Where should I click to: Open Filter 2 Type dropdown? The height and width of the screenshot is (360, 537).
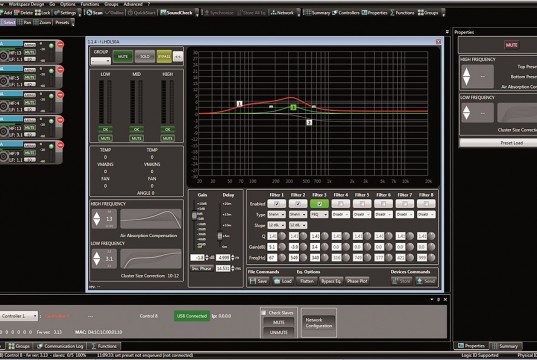click(298, 214)
